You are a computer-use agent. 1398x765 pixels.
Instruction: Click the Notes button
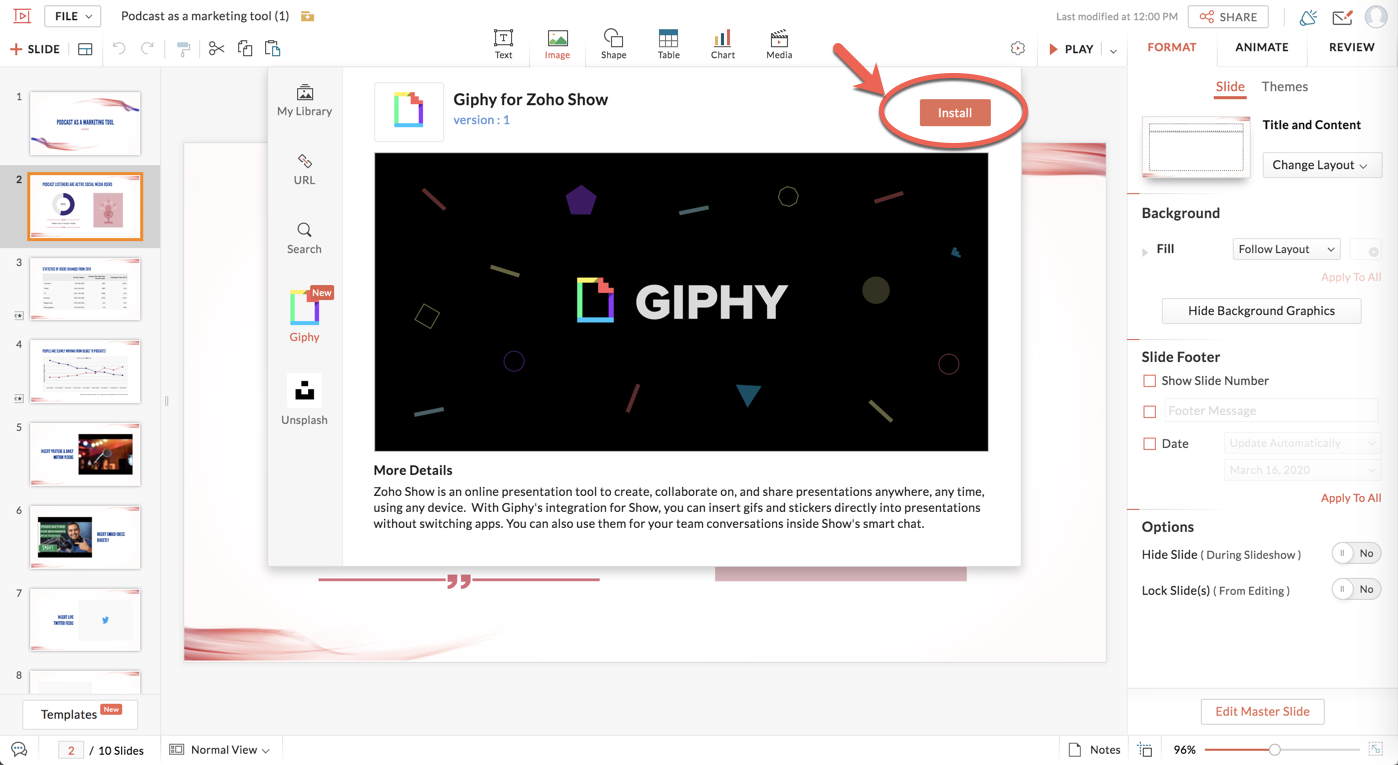[1094, 750]
